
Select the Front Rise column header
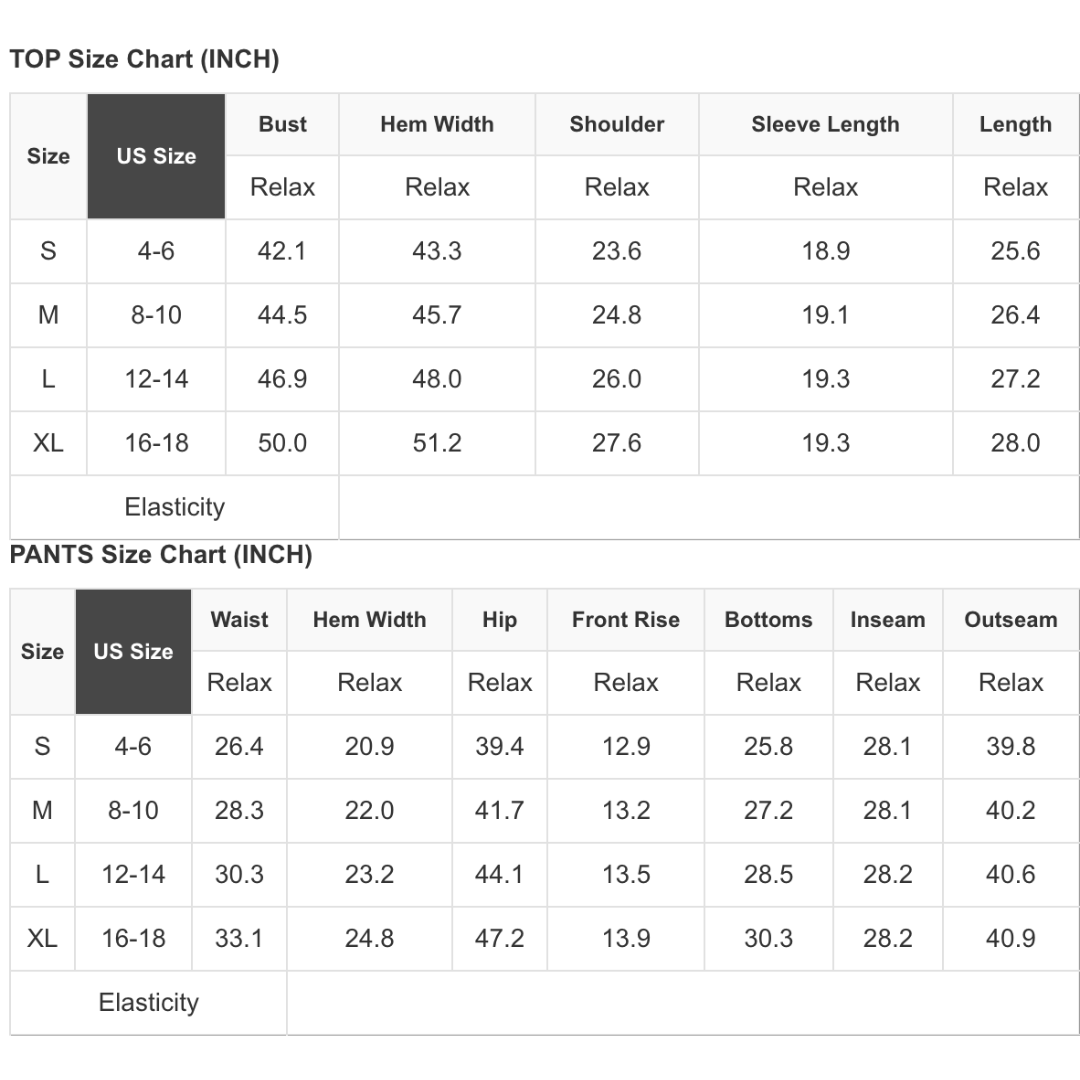(625, 620)
